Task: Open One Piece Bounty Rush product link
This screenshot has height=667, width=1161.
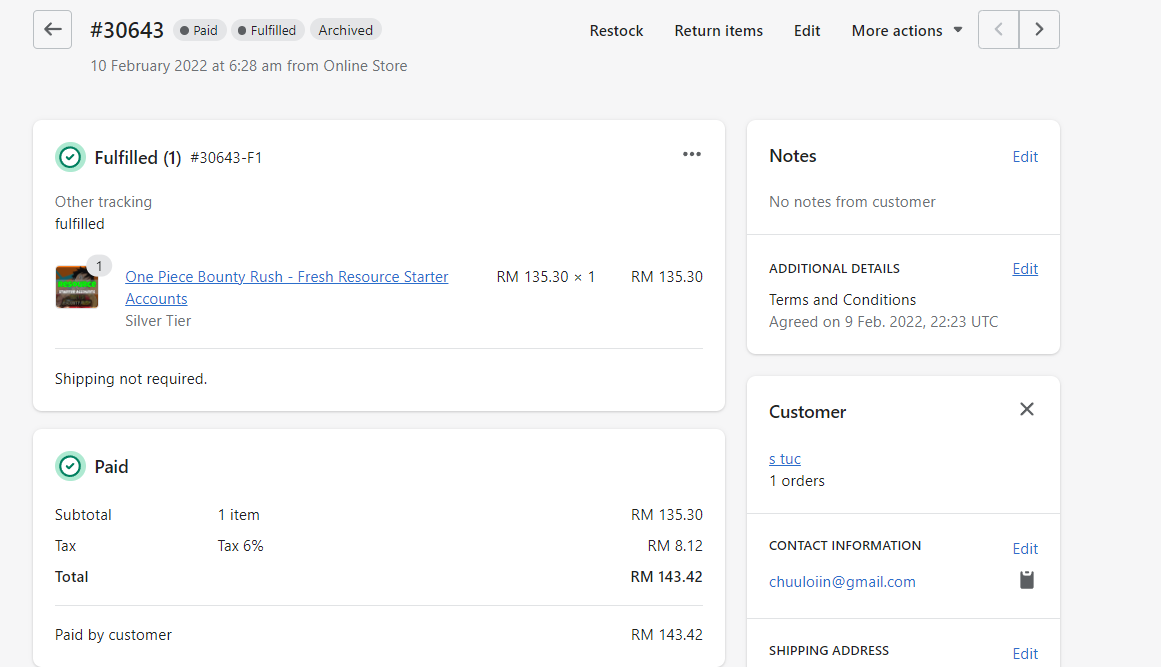Action: pos(287,287)
